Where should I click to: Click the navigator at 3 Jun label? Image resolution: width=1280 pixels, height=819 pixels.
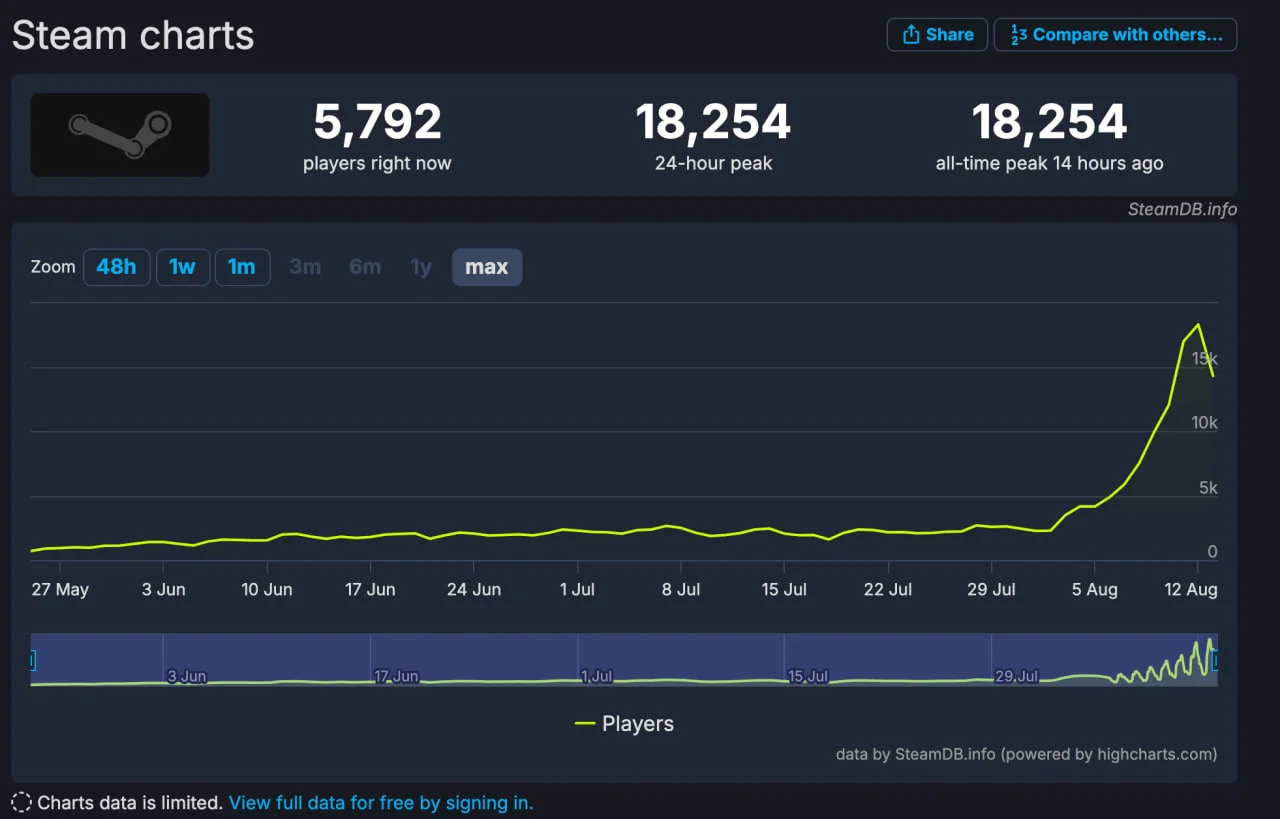click(186, 677)
